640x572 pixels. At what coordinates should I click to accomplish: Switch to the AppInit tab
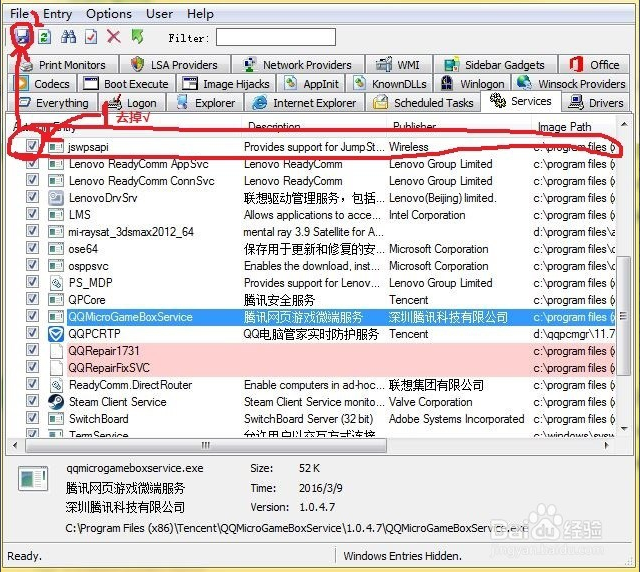click(311, 84)
